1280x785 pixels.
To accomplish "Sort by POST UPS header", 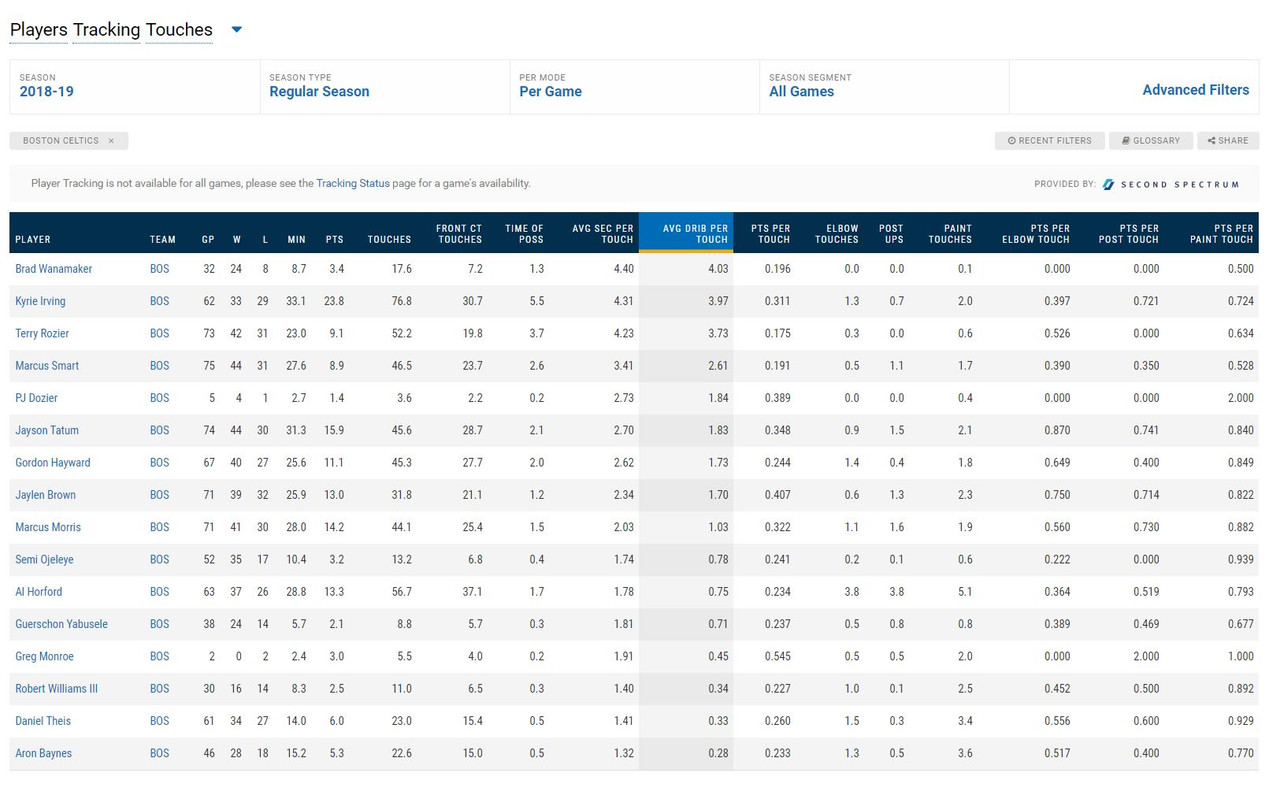I will (x=891, y=234).
